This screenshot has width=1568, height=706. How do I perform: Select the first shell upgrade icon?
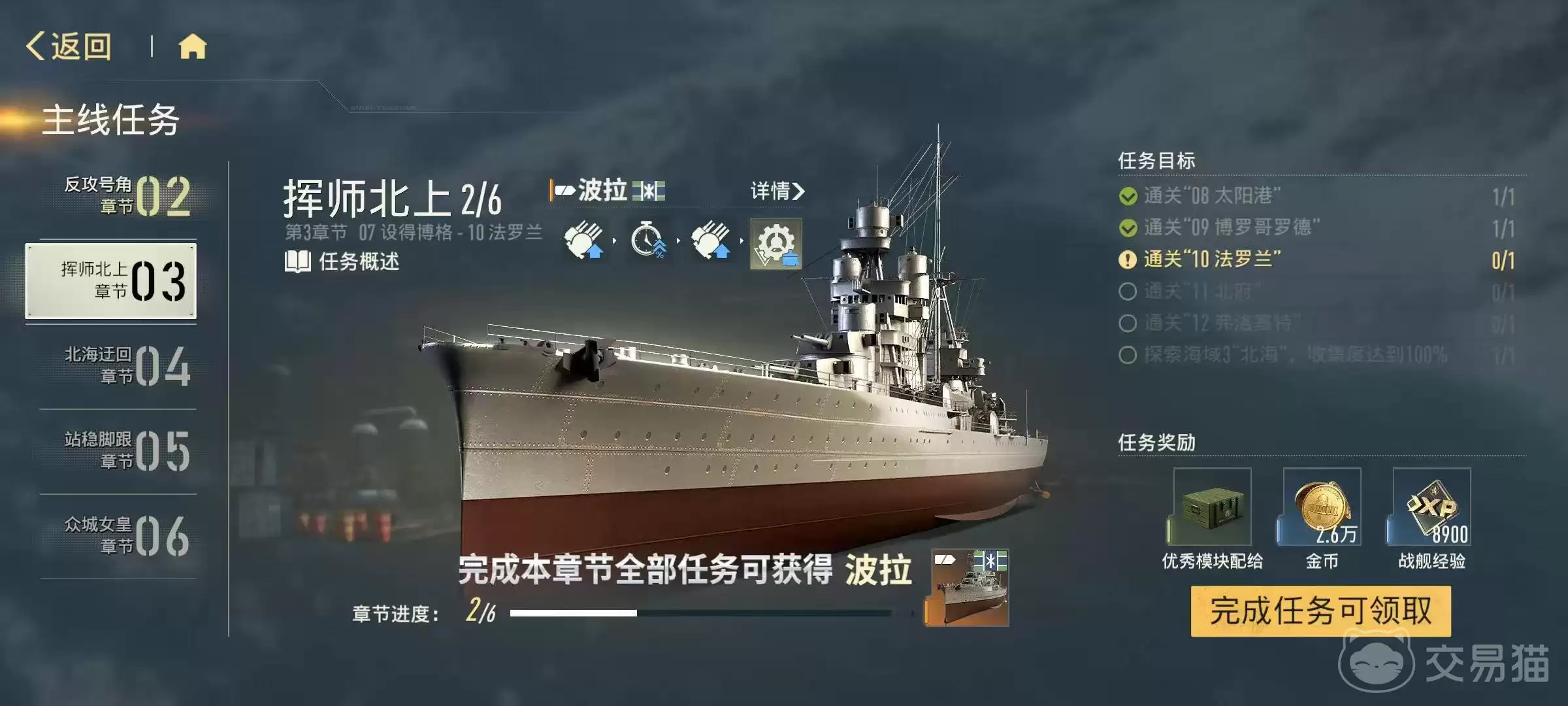pyautogui.click(x=583, y=241)
